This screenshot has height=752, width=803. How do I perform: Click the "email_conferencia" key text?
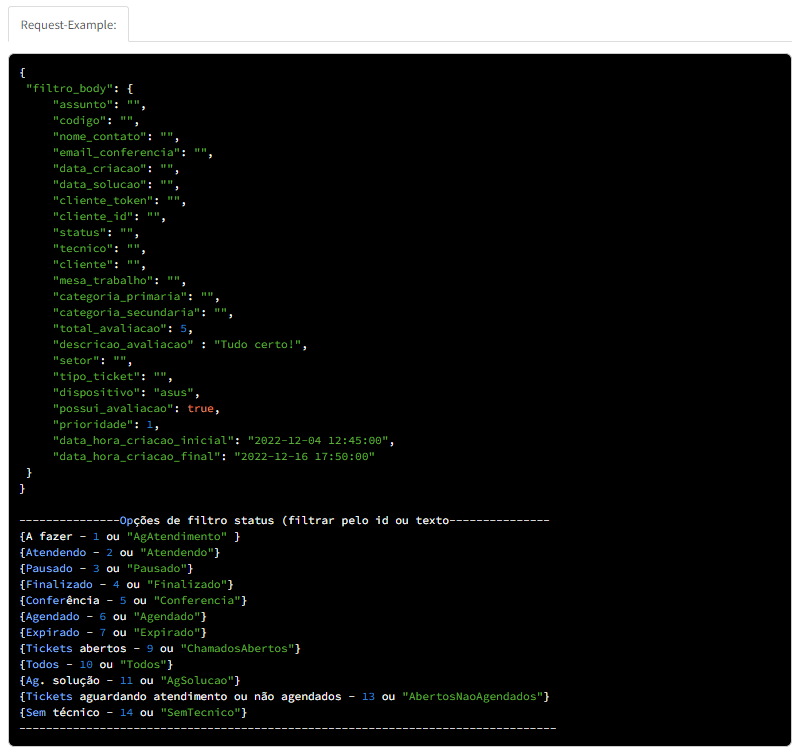(x=116, y=153)
